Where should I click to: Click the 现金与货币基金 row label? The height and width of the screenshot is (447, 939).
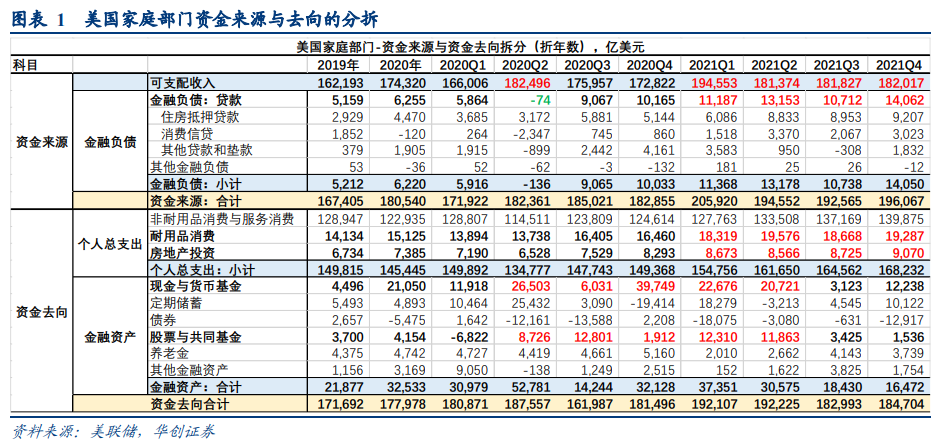[x=194, y=286]
